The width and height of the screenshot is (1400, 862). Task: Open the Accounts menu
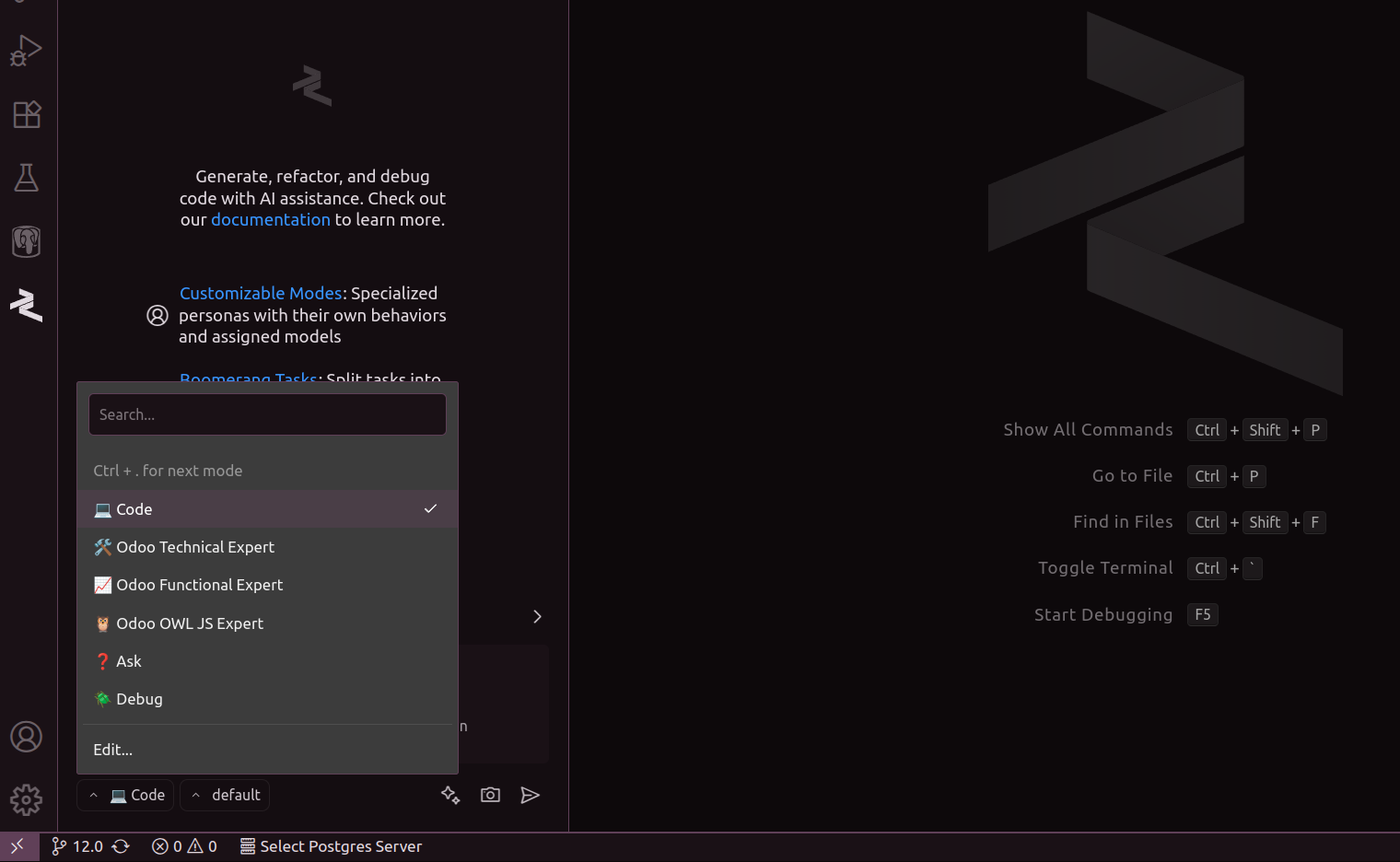[x=26, y=737]
